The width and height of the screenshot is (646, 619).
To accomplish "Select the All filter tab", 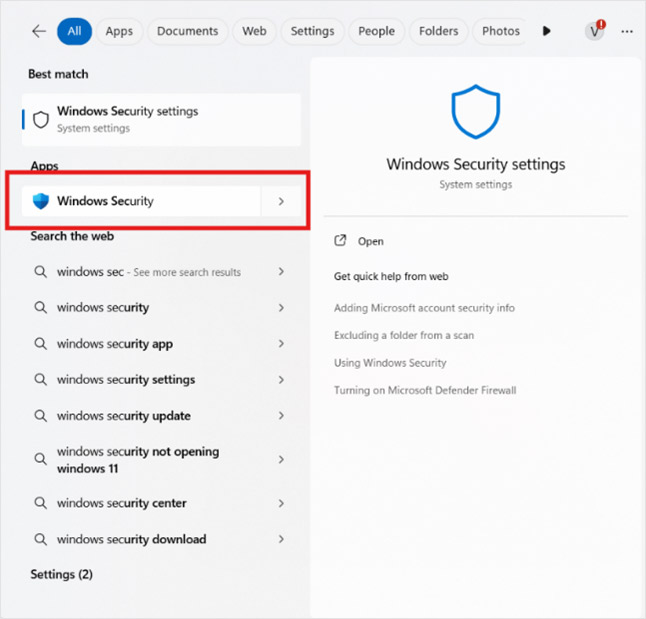I will point(74,31).
